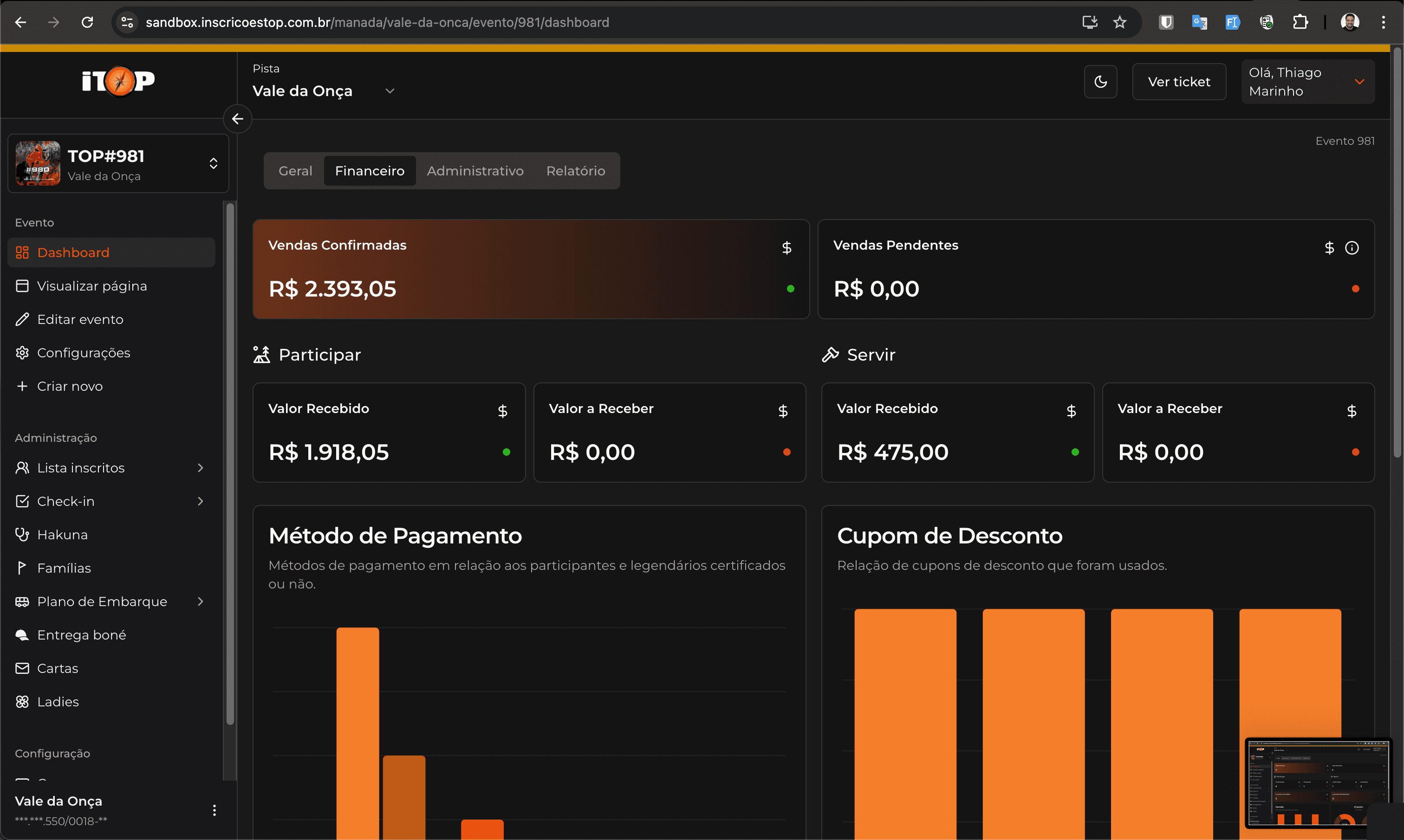Open the Relatório tab
The image size is (1404, 840).
(x=576, y=171)
